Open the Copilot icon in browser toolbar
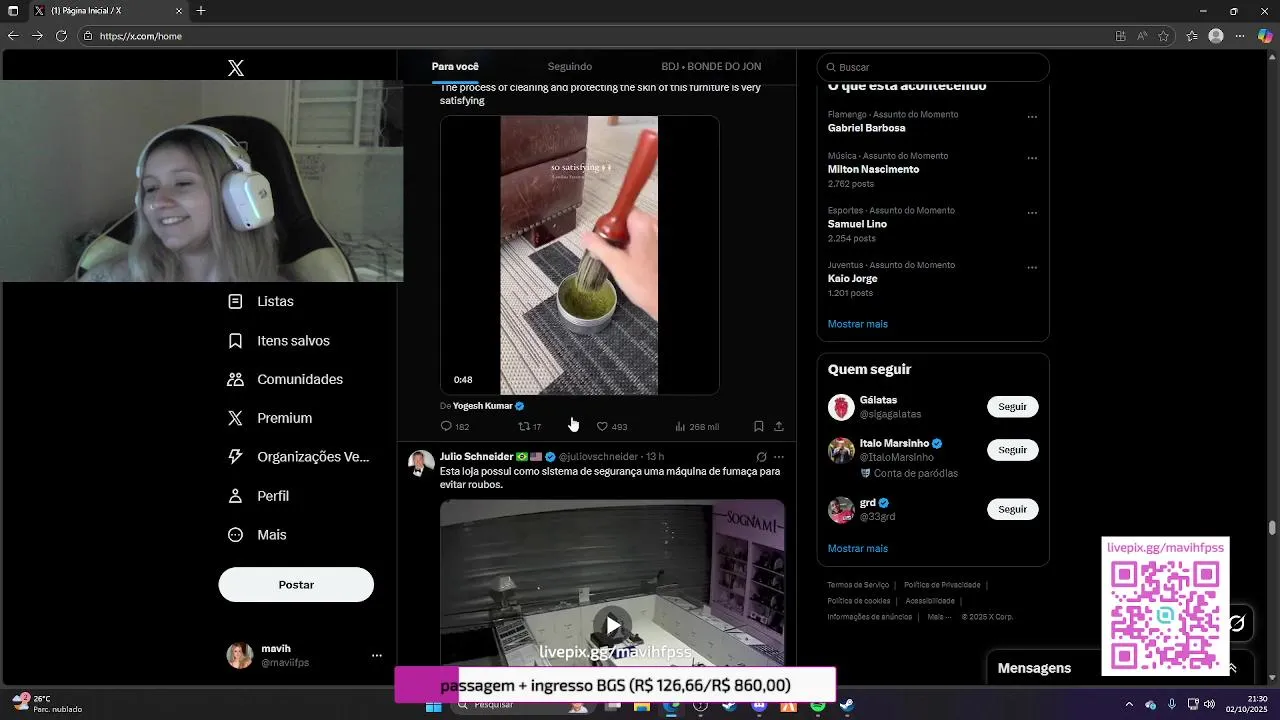This screenshot has height=720, width=1280. (1265, 36)
